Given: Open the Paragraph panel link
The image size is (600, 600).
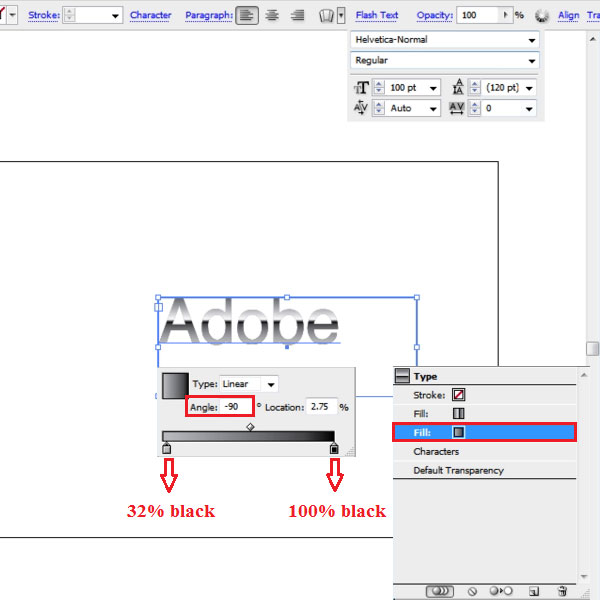Looking at the screenshot, I should (x=209, y=15).
